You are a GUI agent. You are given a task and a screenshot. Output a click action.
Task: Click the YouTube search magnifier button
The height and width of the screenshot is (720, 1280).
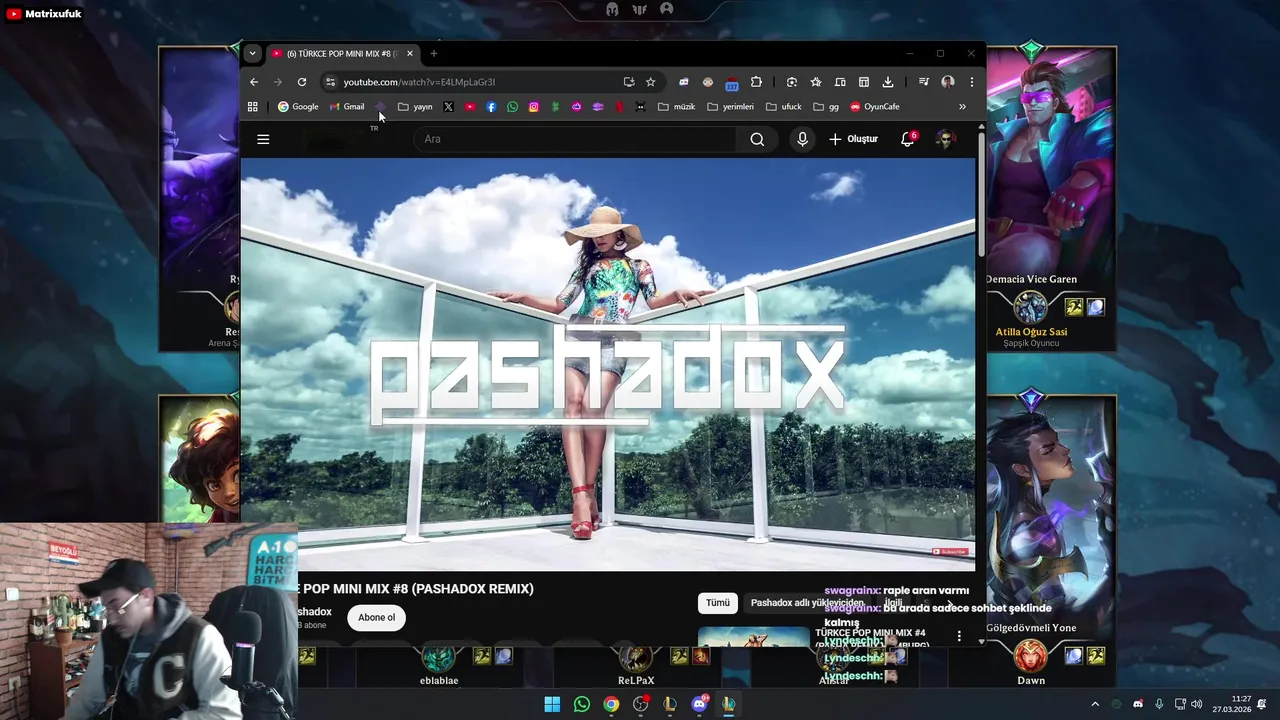[x=757, y=139]
